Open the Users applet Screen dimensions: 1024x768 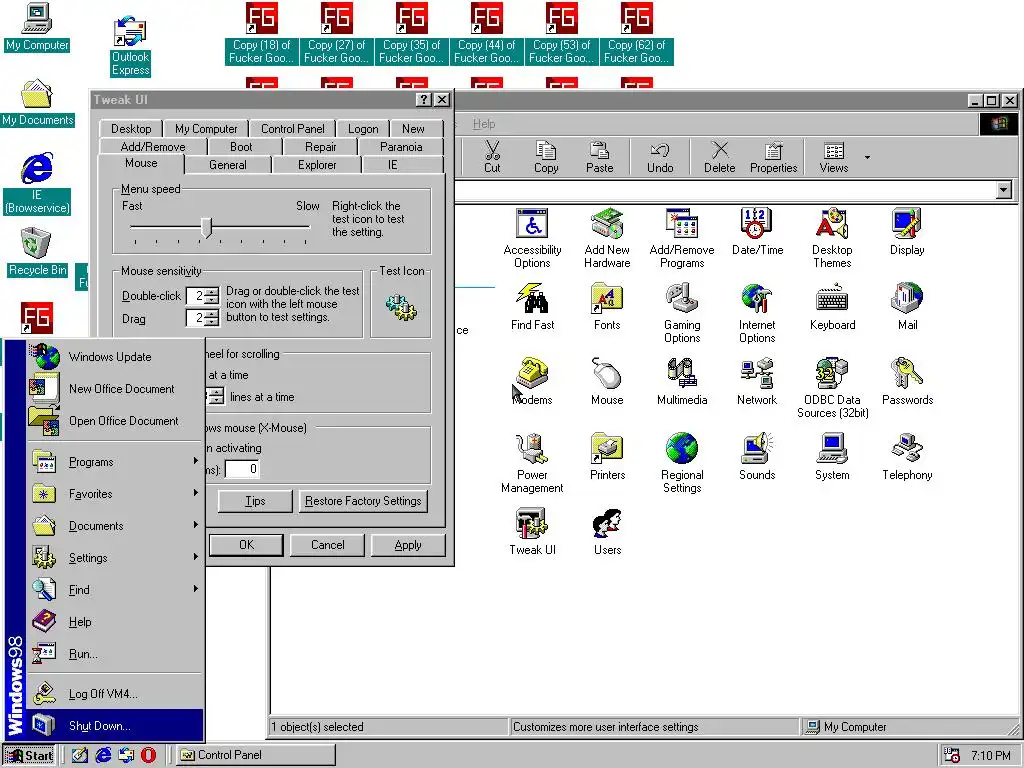click(x=607, y=532)
